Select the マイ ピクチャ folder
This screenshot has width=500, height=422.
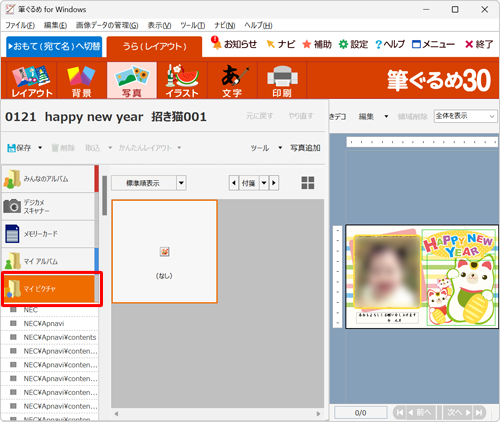pos(49,289)
